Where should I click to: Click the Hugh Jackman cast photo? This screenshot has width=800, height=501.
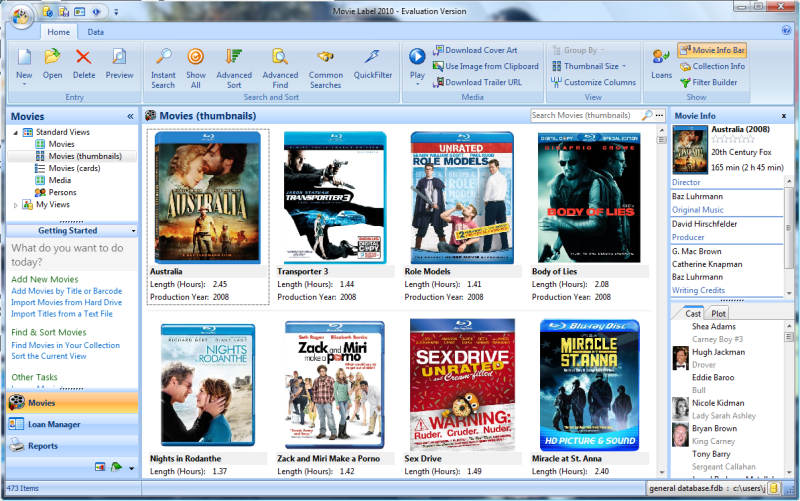(x=681, y=358)
